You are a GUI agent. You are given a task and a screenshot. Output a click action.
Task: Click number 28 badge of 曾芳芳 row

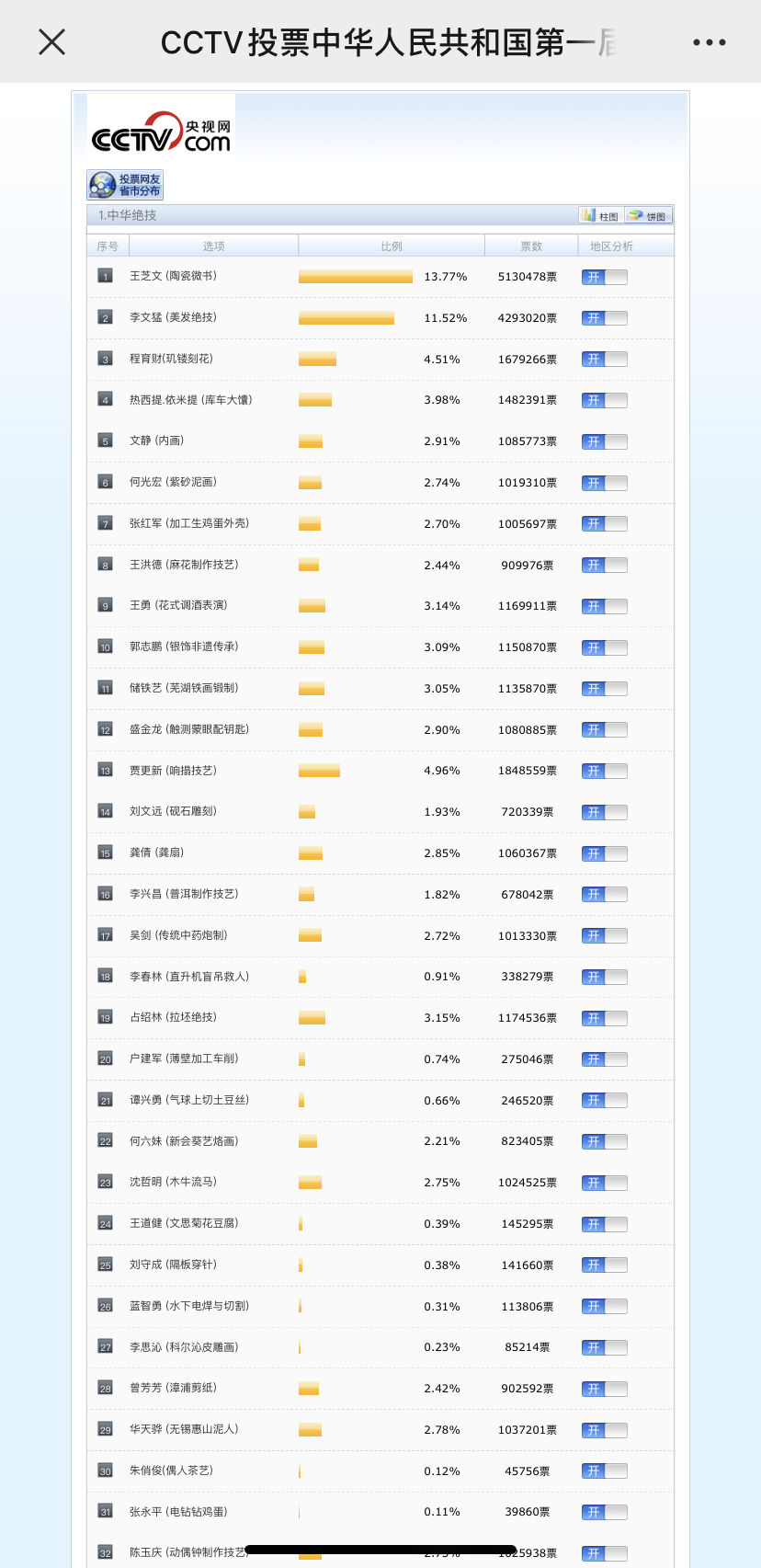point(106,1388)
